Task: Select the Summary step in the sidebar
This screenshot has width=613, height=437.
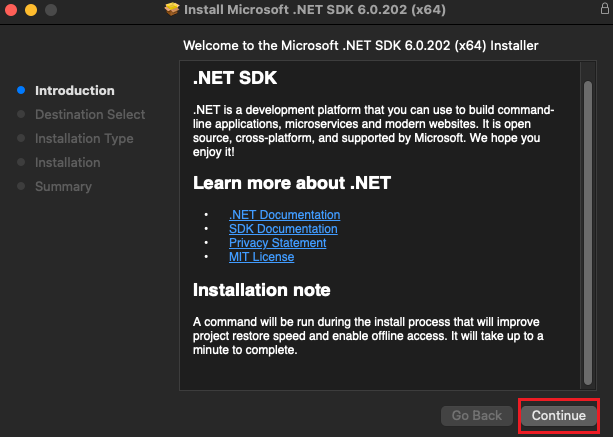Action: [63, 186]
